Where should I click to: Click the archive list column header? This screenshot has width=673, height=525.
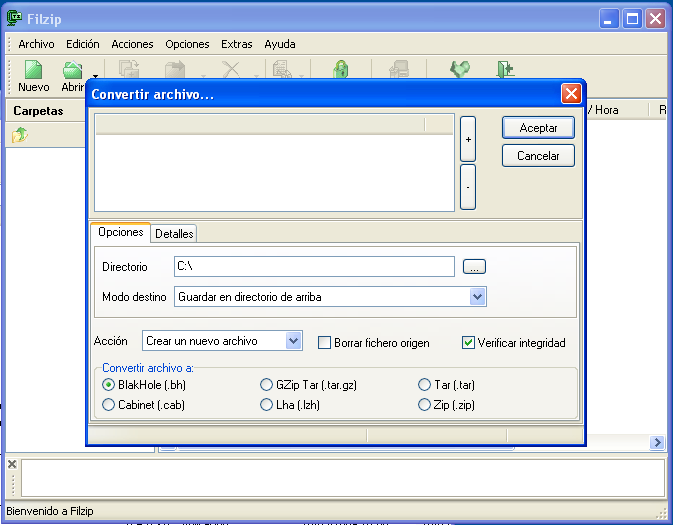pos(274,125)
